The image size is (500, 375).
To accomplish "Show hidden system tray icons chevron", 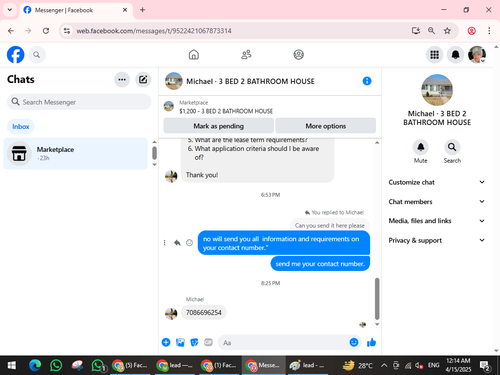I will coord(384,365).
